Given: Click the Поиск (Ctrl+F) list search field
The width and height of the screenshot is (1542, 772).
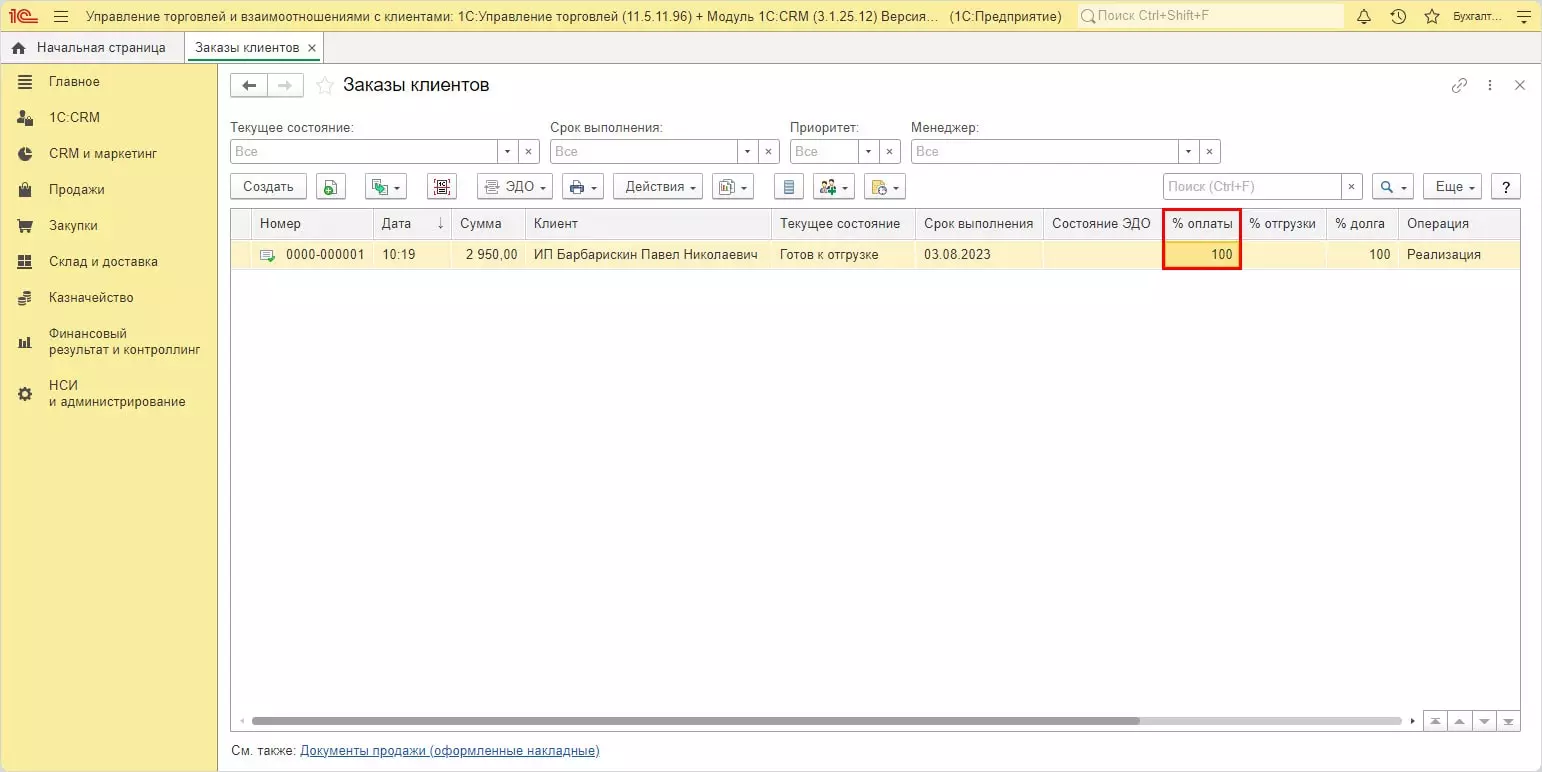Looking at the screenshot, I should (1251, 187).
